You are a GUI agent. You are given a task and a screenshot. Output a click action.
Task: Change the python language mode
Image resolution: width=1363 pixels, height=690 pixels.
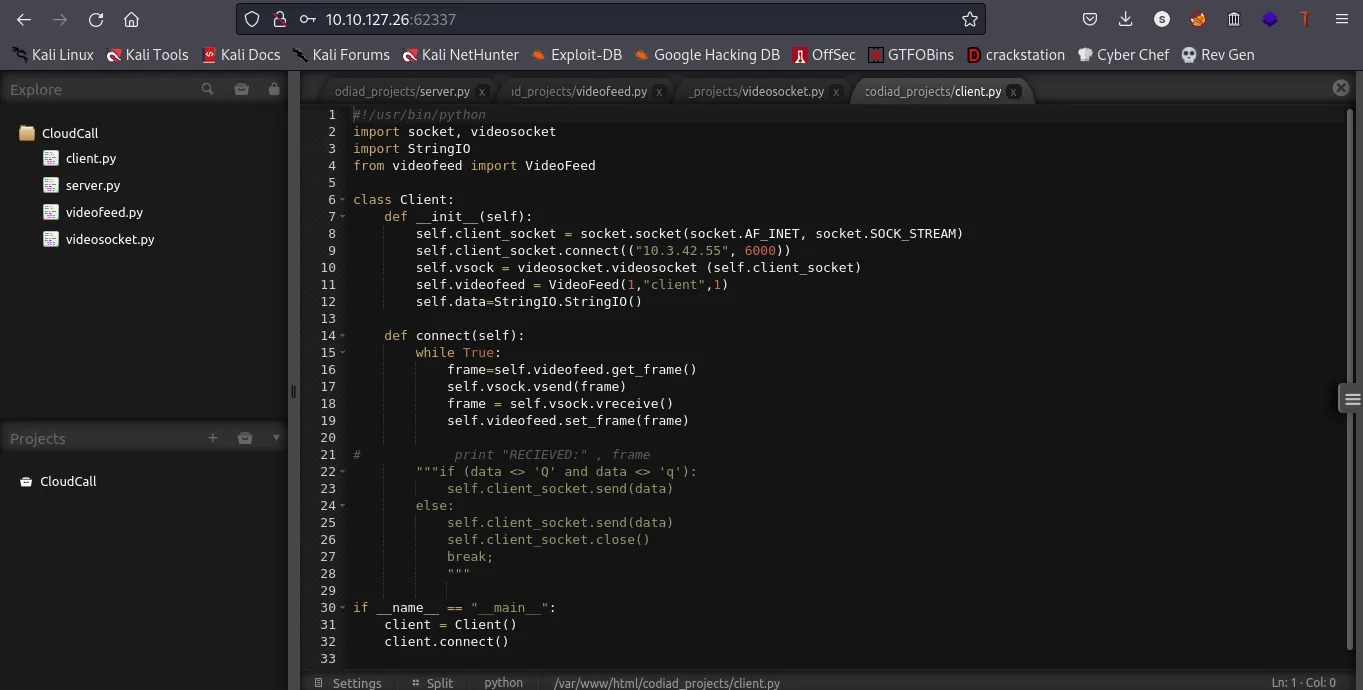point(503,683)
